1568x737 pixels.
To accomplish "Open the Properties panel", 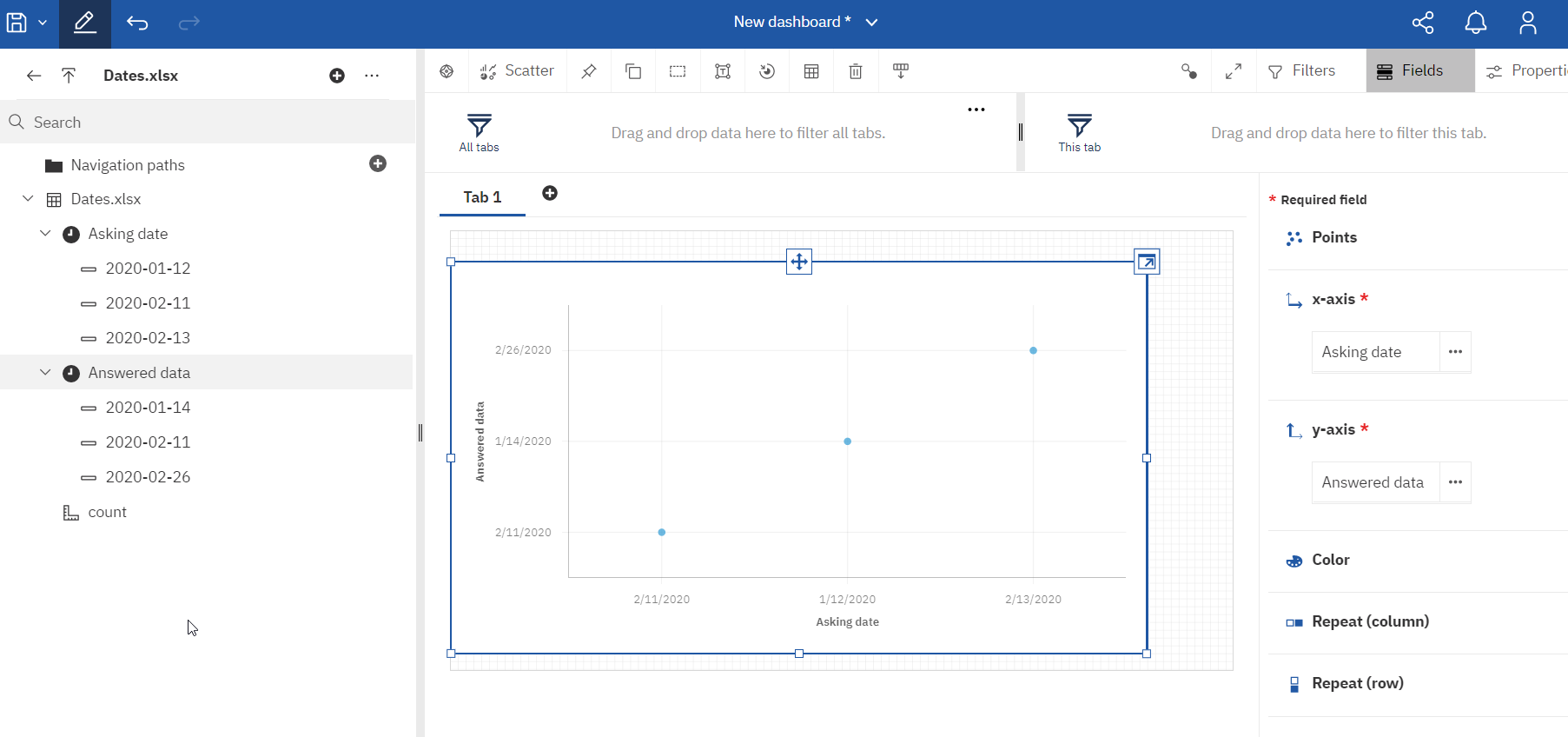I will (x=1526, y=71).
